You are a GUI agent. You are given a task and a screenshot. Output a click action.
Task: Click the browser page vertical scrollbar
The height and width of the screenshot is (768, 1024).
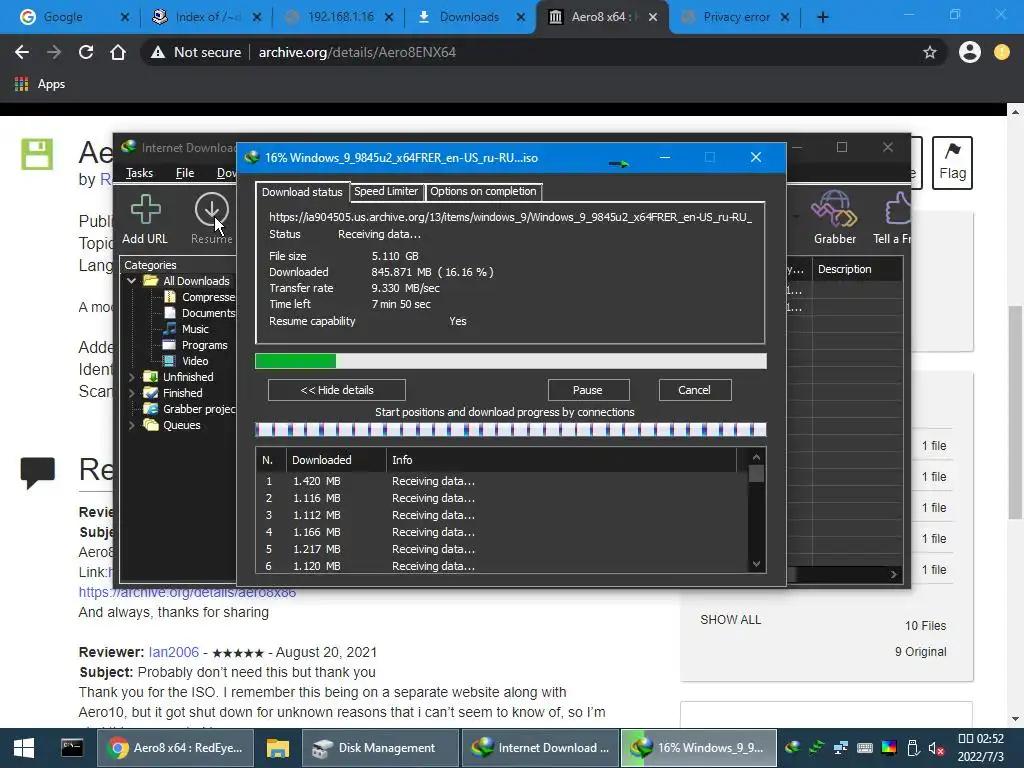coord(1016,412)
